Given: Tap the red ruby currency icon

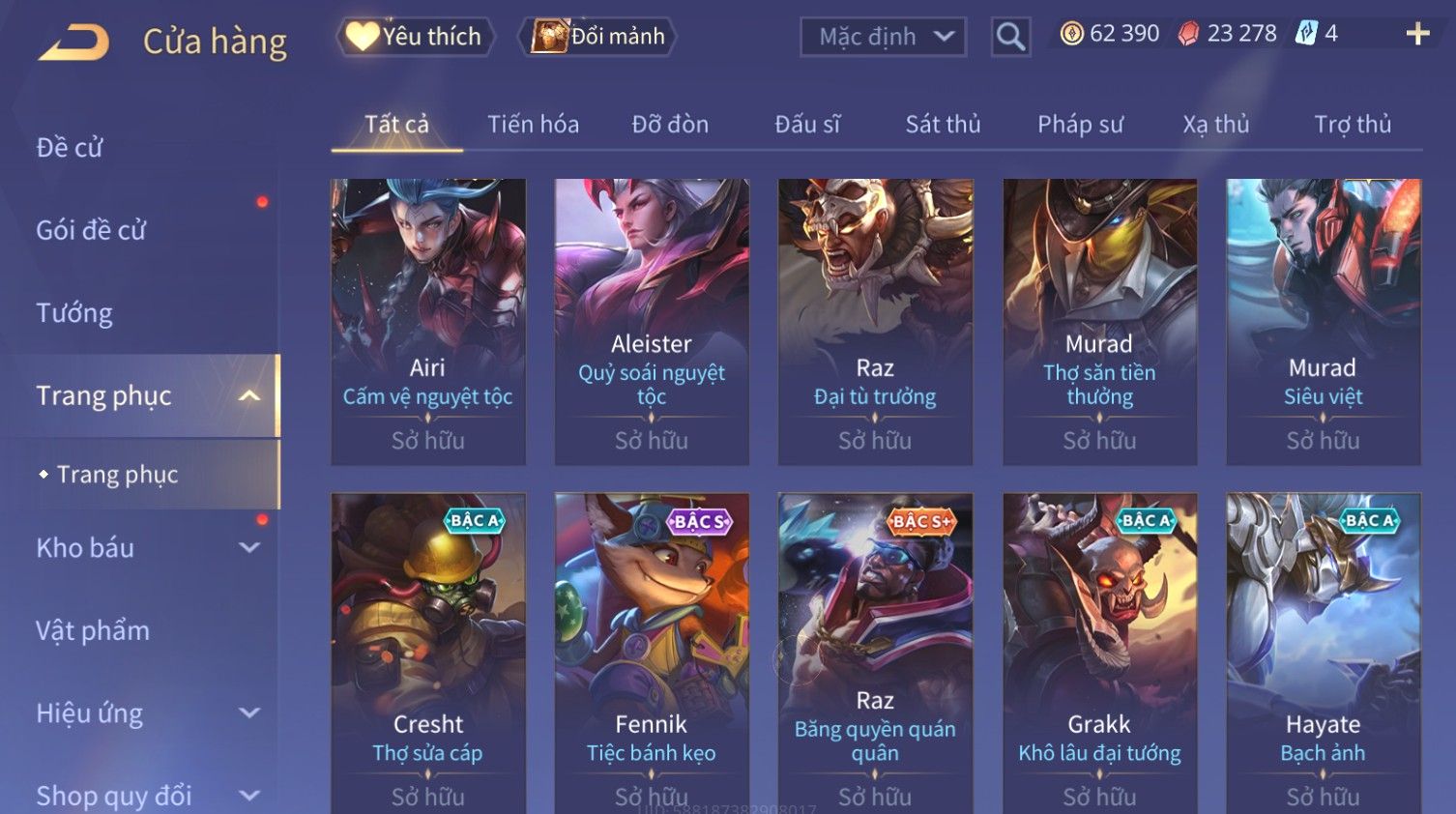Looking at the screenshot, I should pyautogui.click(x=1188, y=34).
